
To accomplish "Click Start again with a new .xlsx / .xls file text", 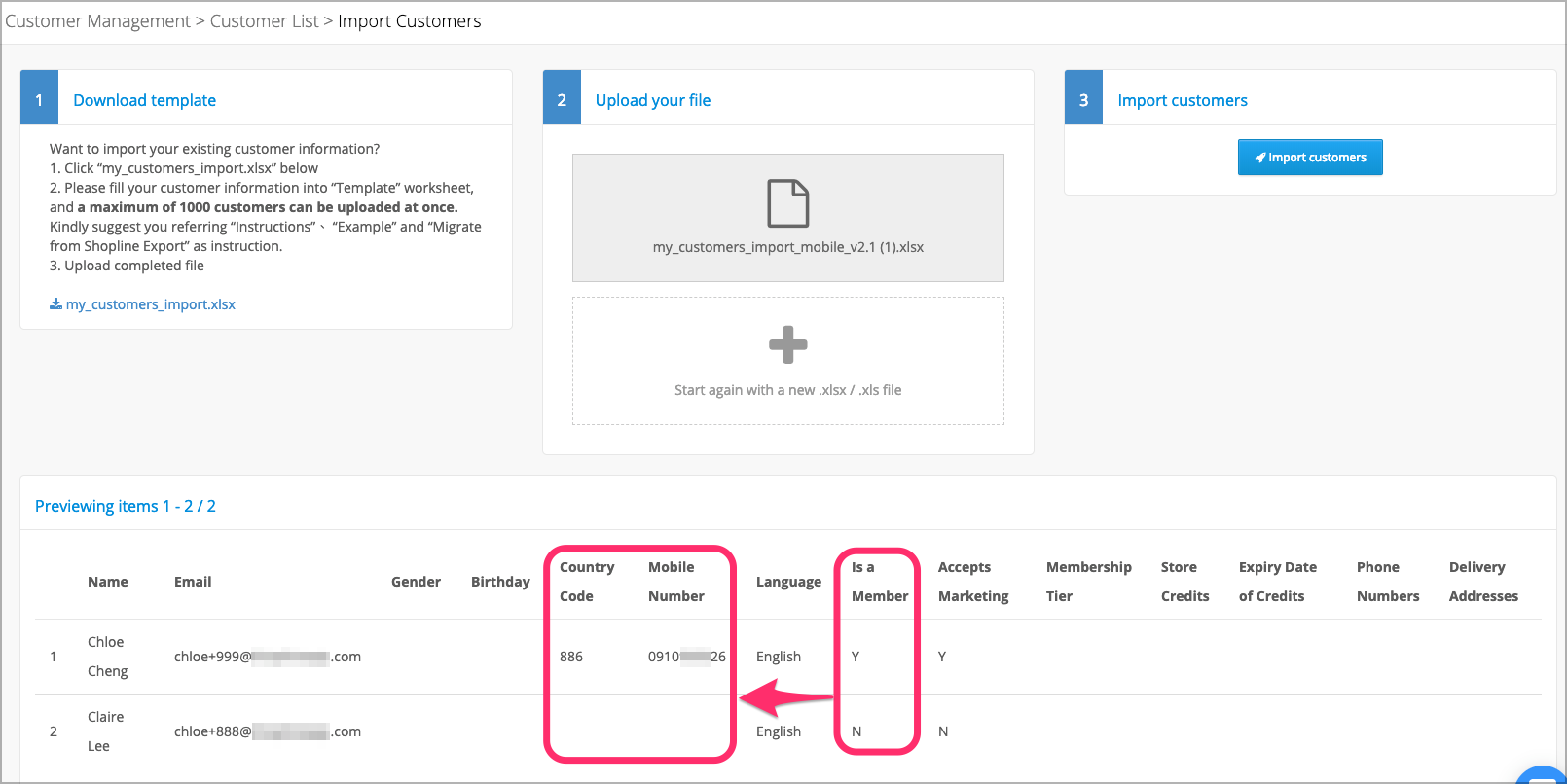I will [x=788, y=390].
